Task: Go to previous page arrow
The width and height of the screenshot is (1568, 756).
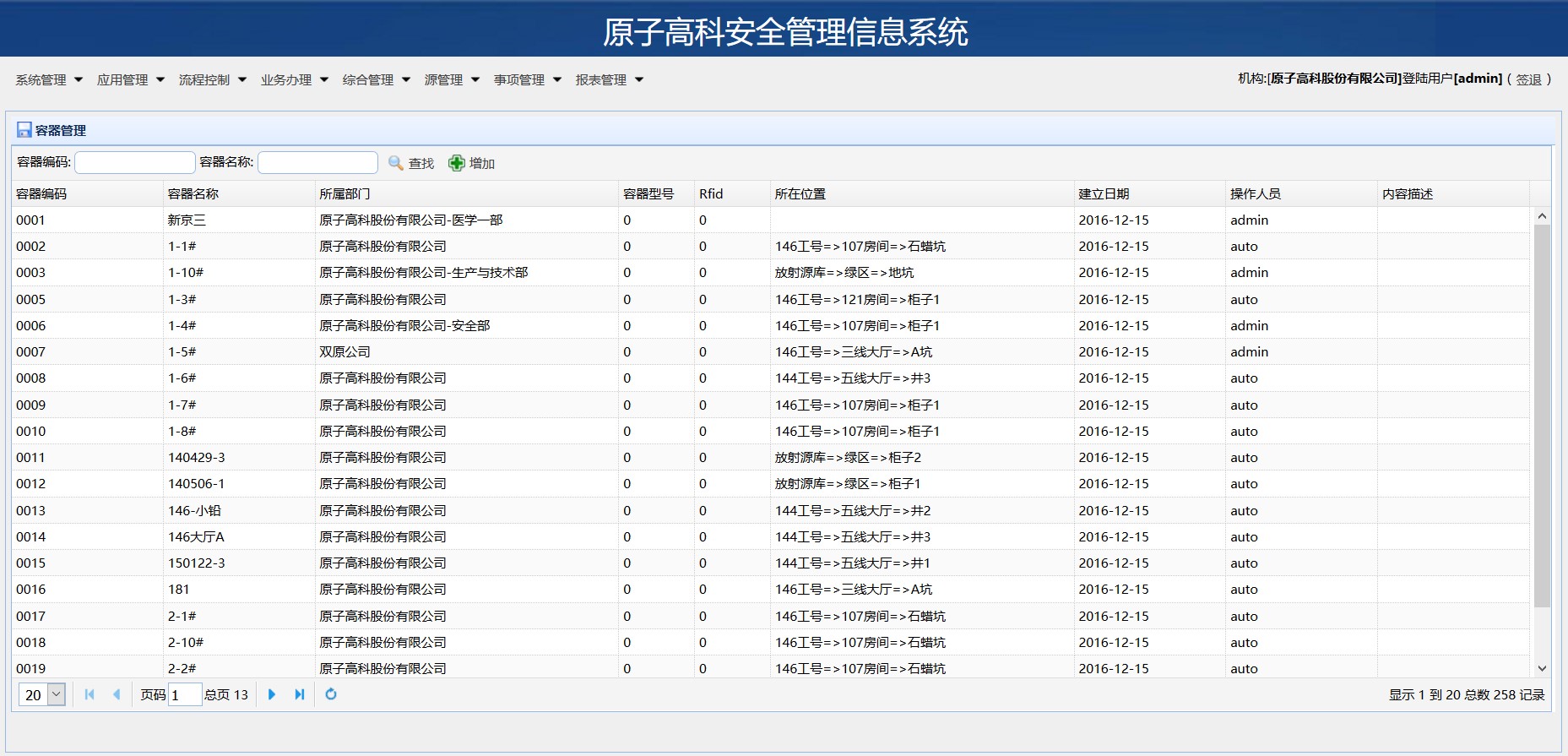Action: pos(117,694)
